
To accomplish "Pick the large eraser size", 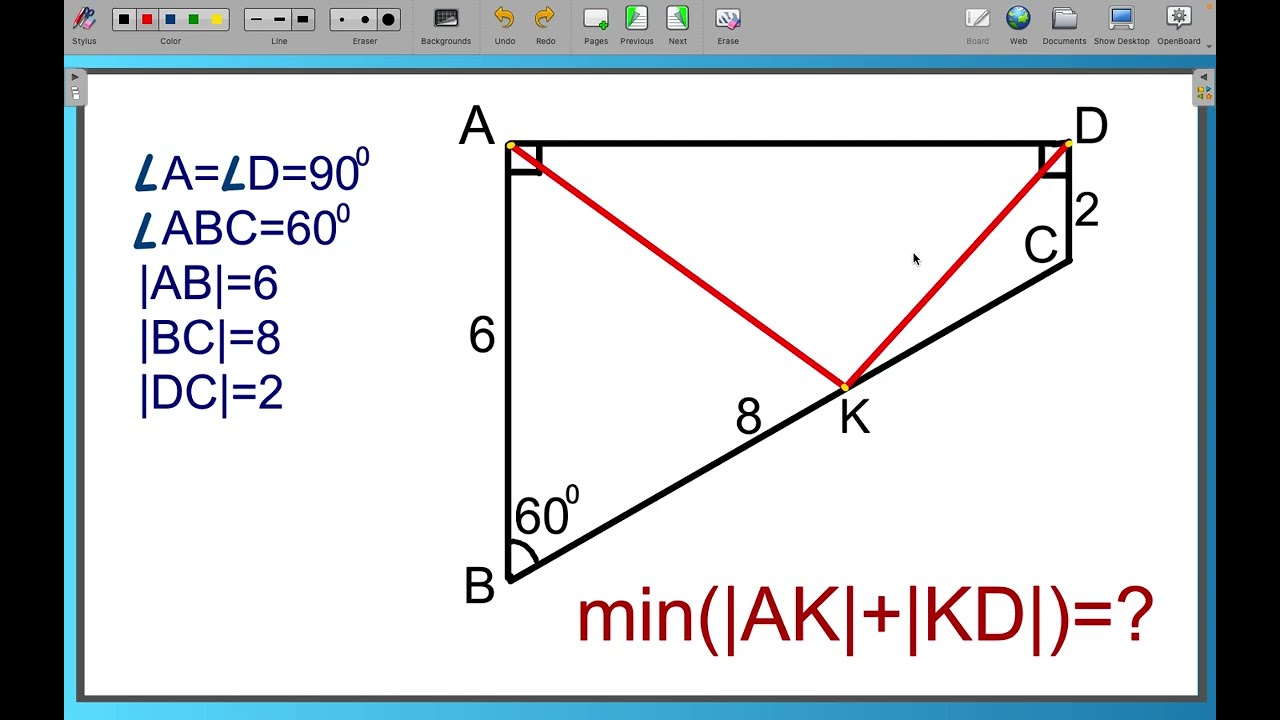I will [x=388, y=19].
